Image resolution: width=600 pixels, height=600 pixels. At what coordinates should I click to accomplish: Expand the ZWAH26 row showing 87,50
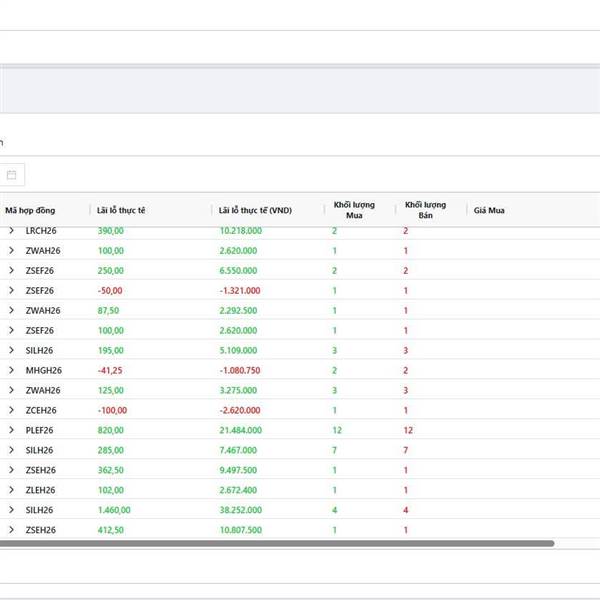pyautogui.click(x=11, y=310)
